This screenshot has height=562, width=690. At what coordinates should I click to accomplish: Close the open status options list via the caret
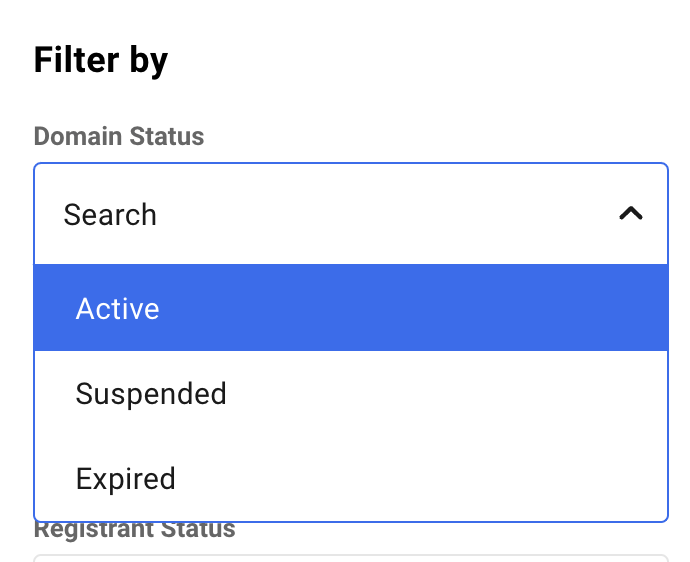tap(631, 213)
